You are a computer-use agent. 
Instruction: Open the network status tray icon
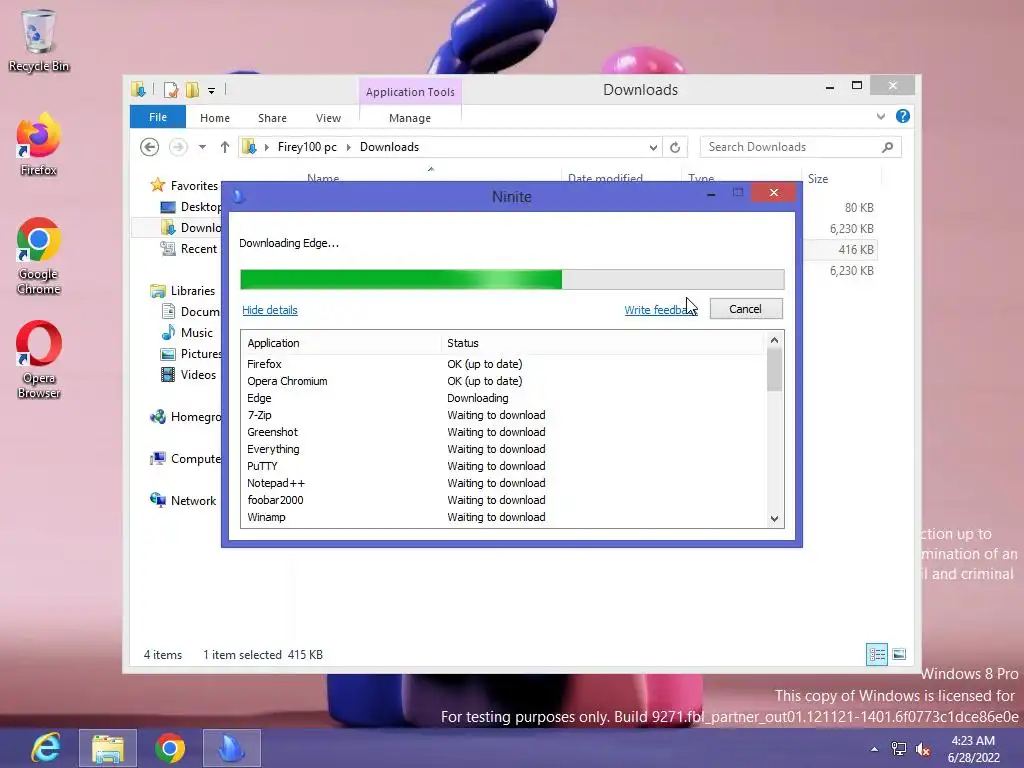coord(899,749)
